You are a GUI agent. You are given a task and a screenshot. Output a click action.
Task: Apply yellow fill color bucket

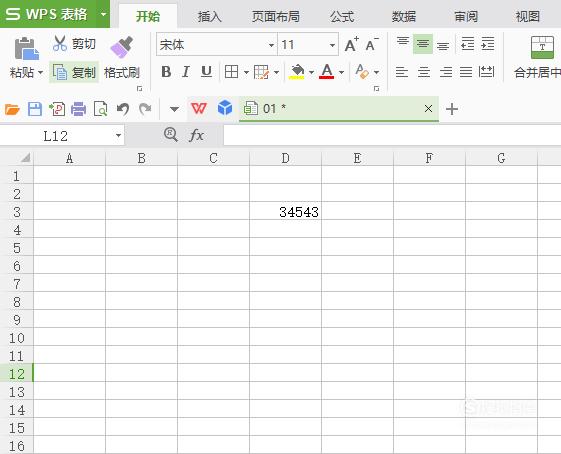pyautogui.click(x=297, y=72)
